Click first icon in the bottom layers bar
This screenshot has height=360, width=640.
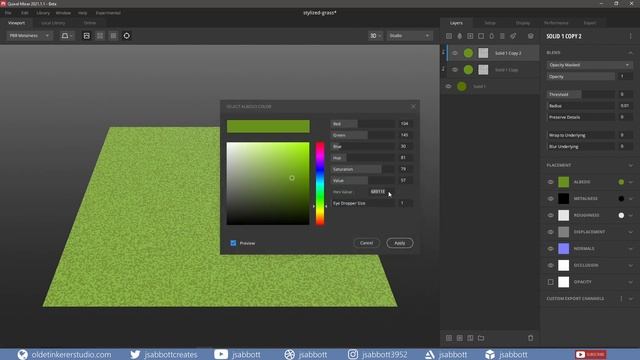[x=449, y=338]
